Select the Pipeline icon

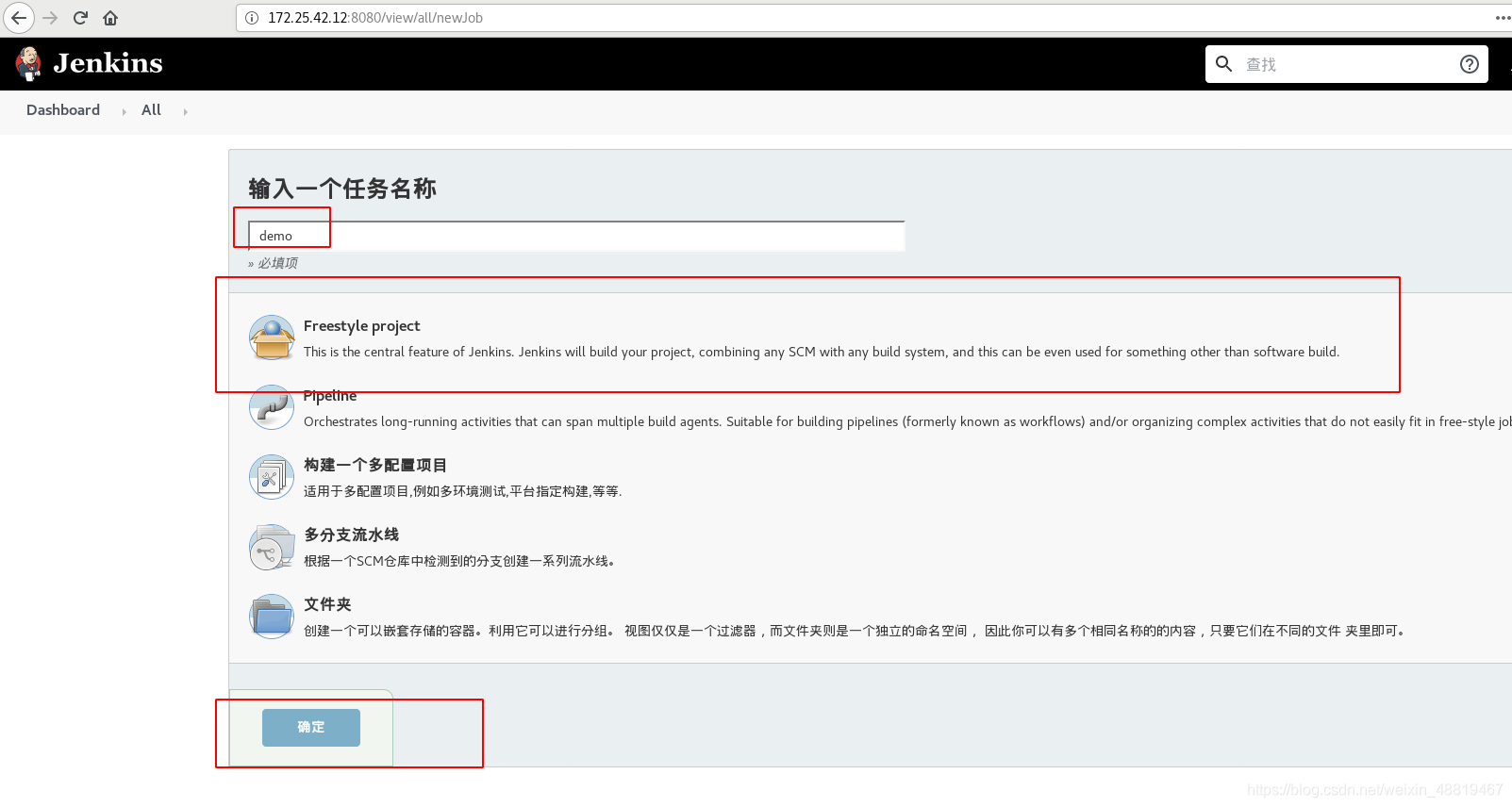click(272, 407)
